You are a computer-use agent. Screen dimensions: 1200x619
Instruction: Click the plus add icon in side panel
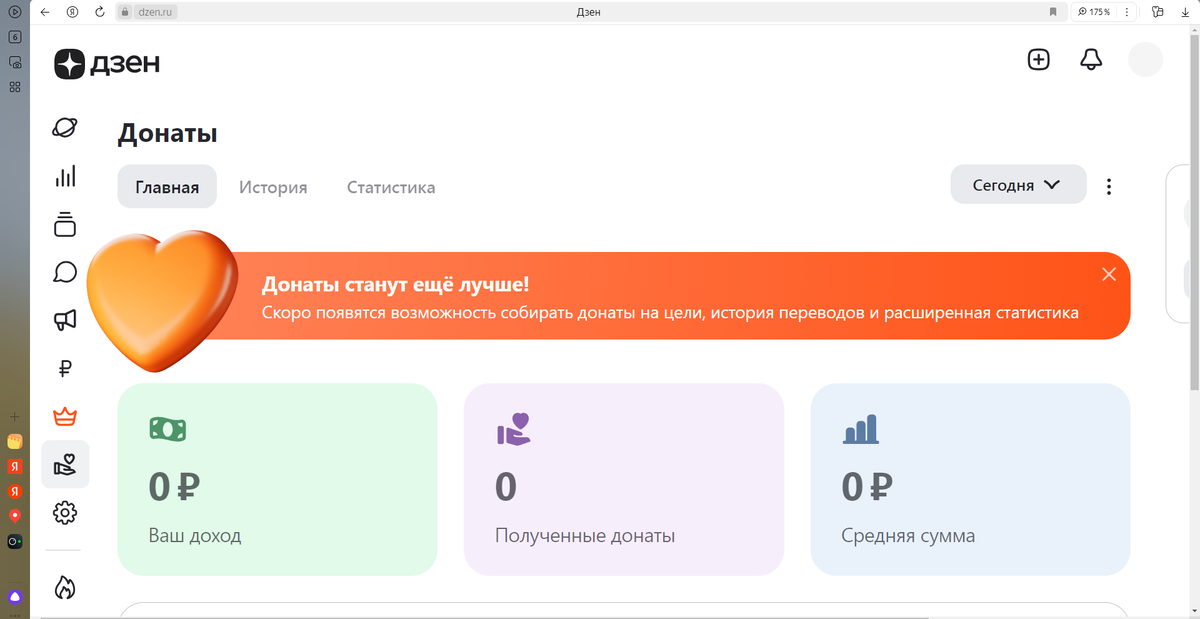point(15,415)
